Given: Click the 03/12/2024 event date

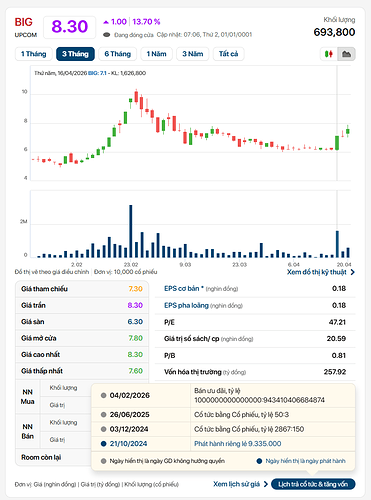Looking at the screenshot, I should [129, 429].
